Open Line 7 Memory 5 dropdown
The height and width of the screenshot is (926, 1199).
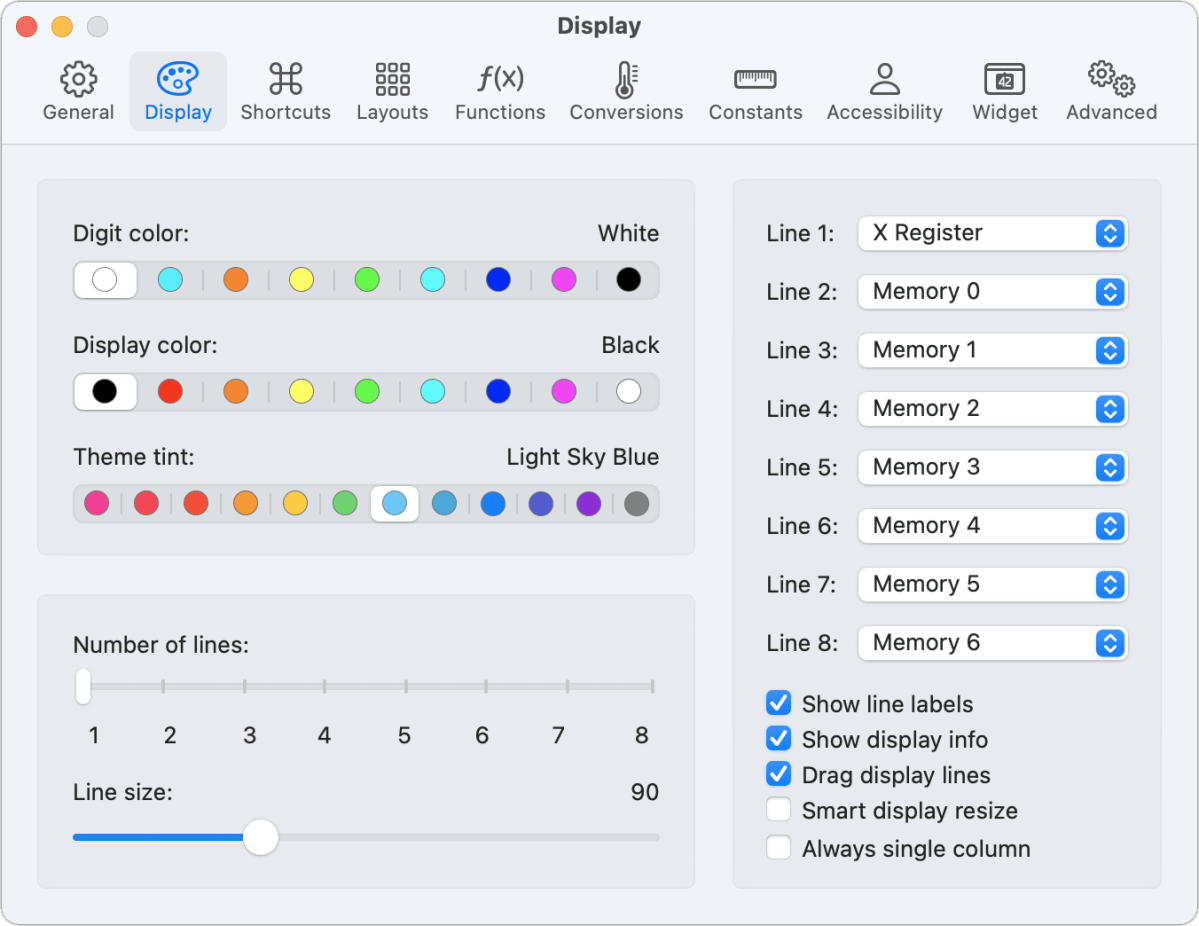(993, 585)
